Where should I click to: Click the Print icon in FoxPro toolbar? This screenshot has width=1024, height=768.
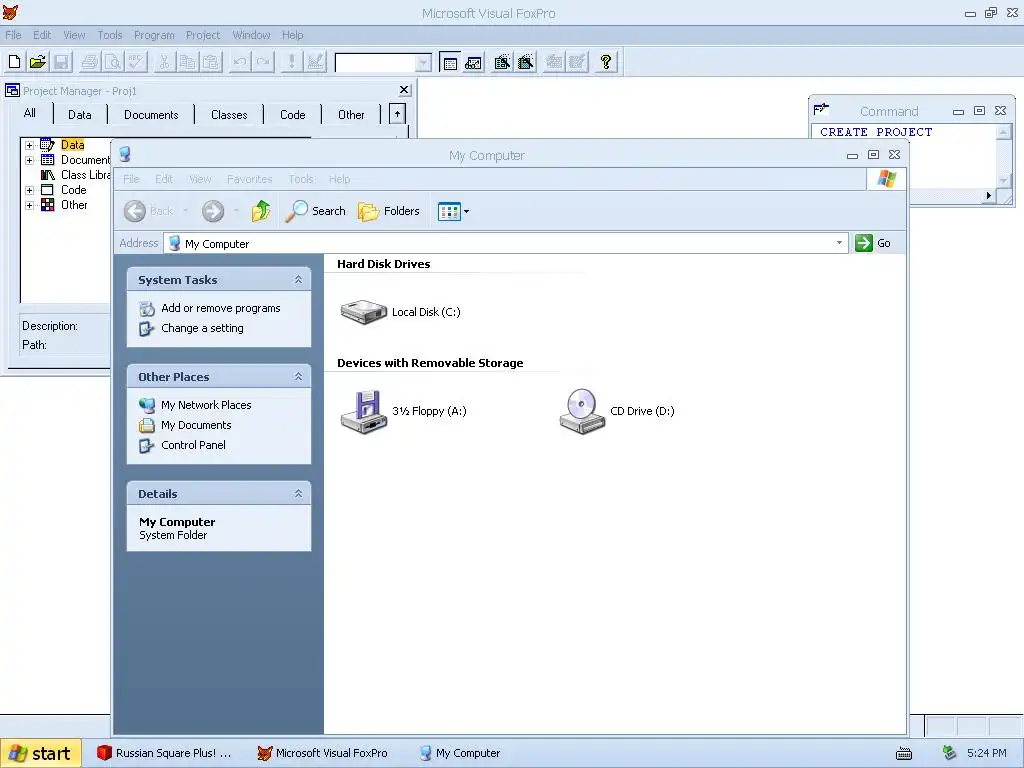point(89,62)
